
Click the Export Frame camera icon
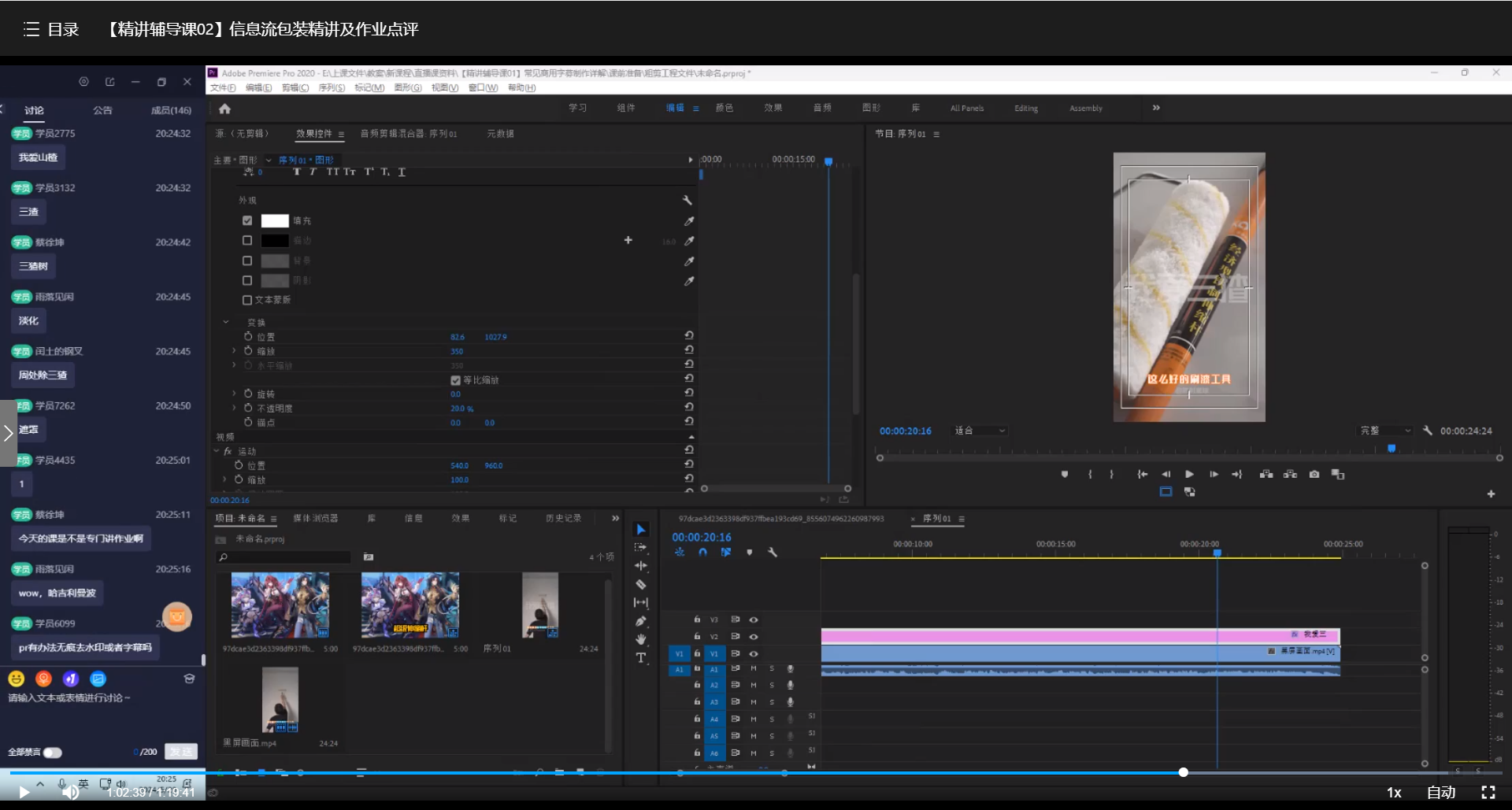(x=1314, y=475)
